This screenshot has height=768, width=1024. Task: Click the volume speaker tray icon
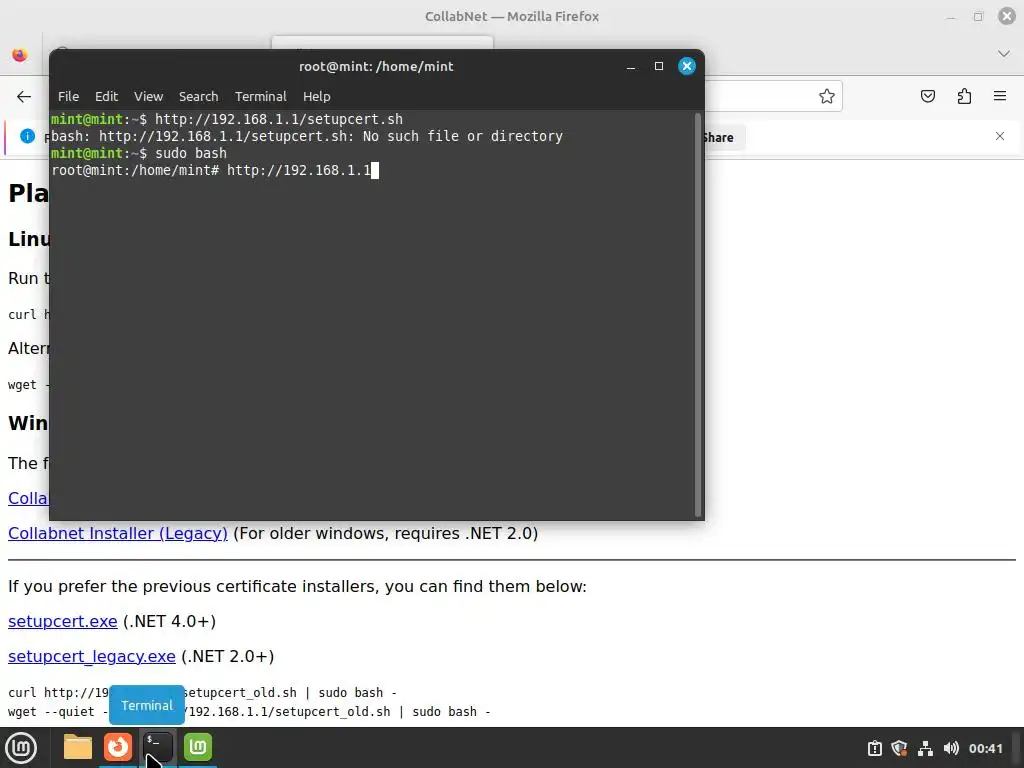[951, 748]
